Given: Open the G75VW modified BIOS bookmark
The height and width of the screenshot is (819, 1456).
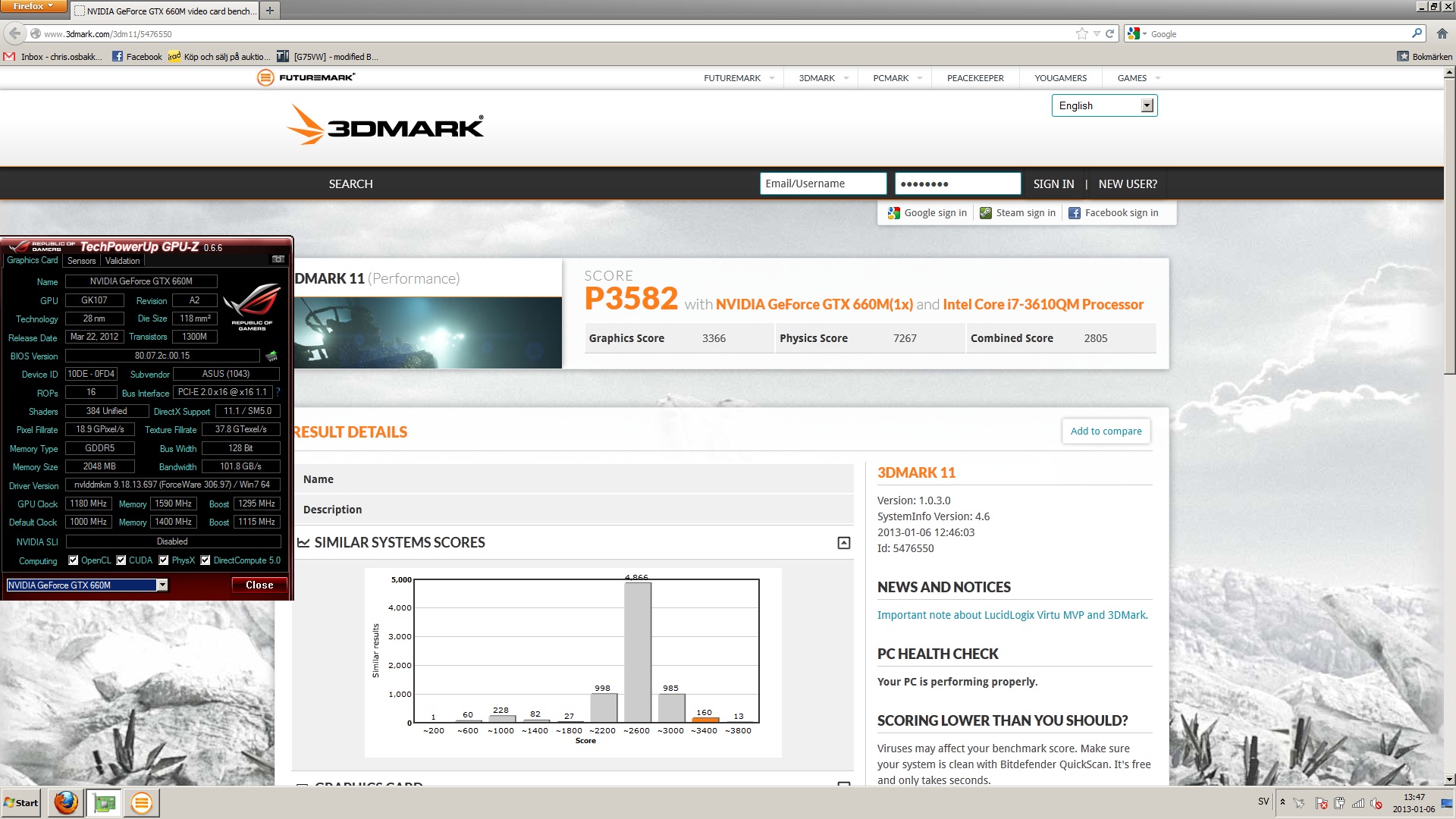Looking at the screenshot, I should click(328, 57).
